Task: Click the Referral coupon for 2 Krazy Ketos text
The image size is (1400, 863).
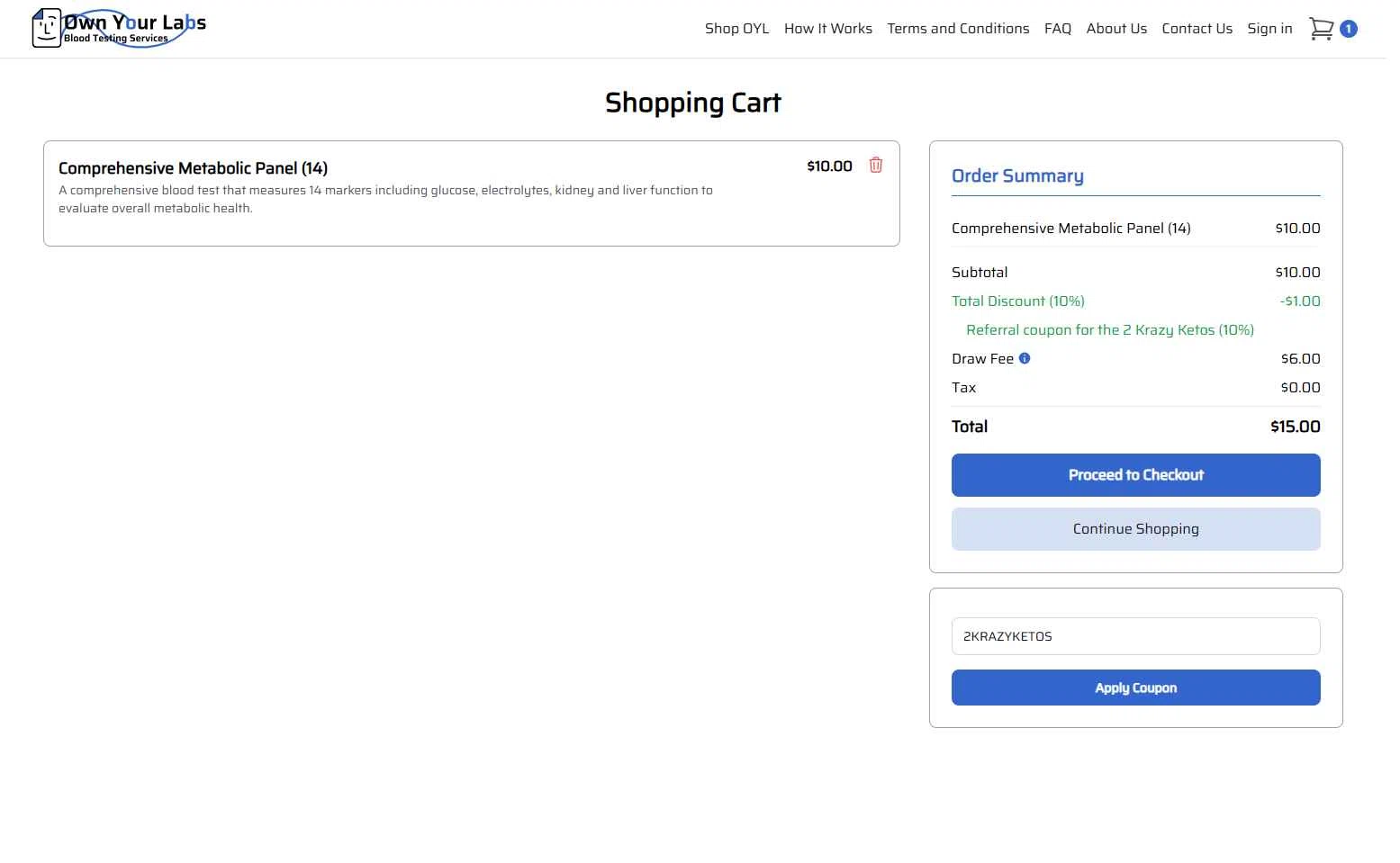Action: point(1110,329)
